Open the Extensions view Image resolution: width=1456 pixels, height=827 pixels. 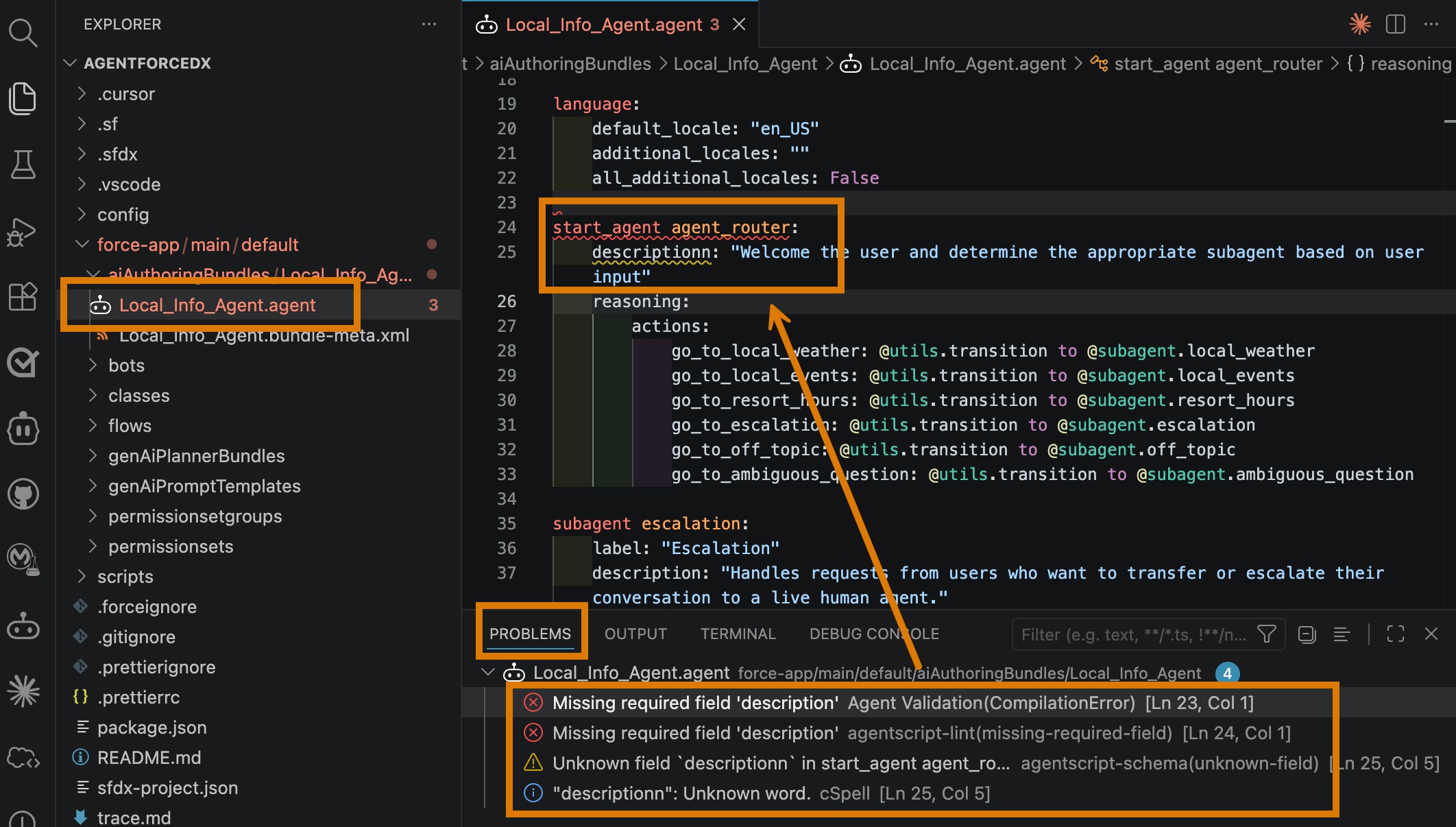(23, 296)
